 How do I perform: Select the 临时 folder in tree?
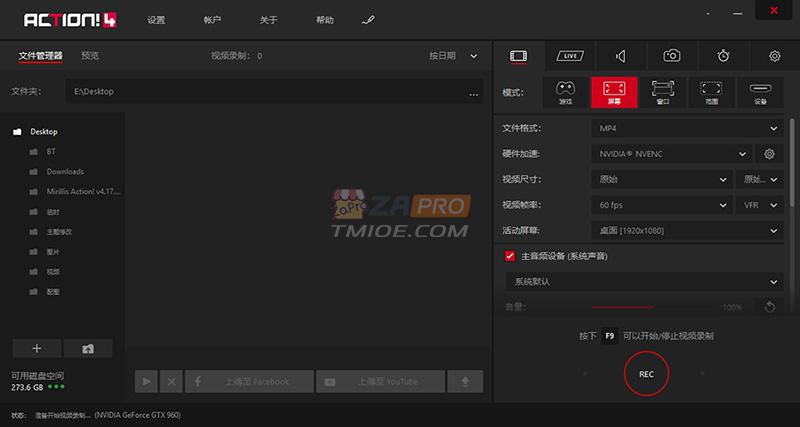coord(53,212)
